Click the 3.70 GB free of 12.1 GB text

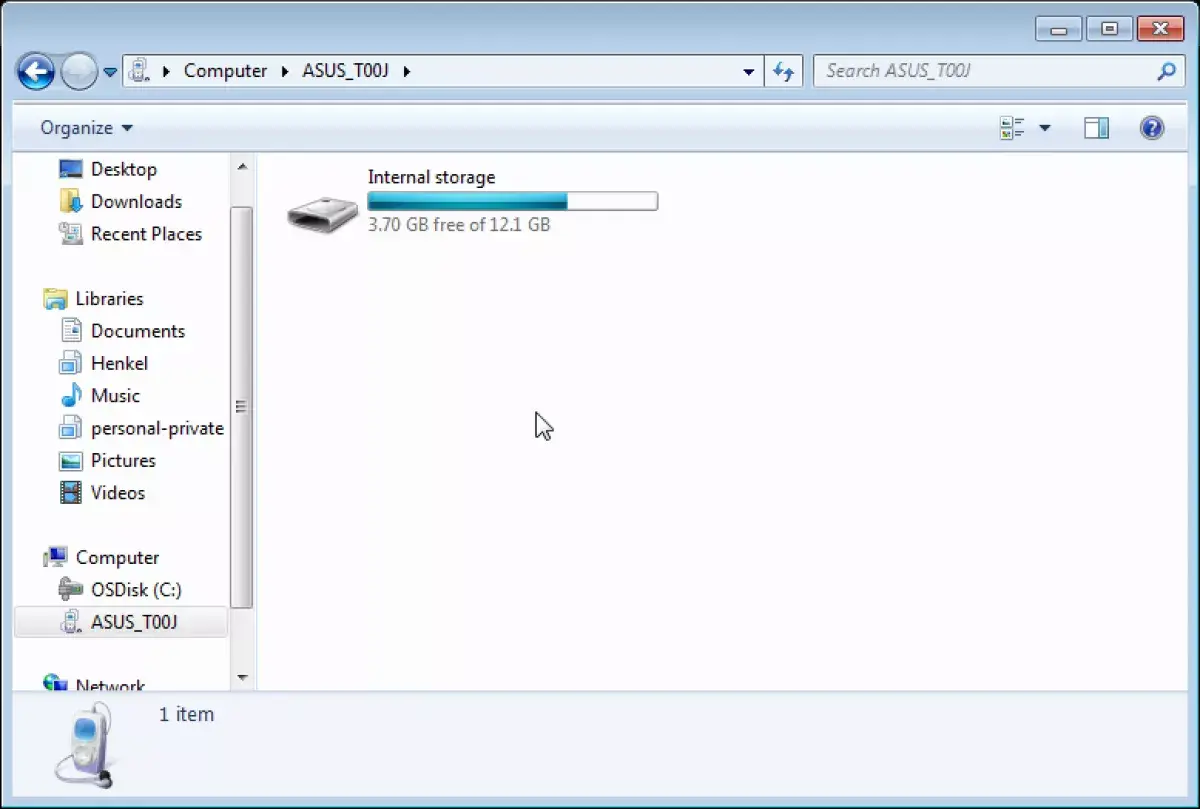(x=459, y=225)
